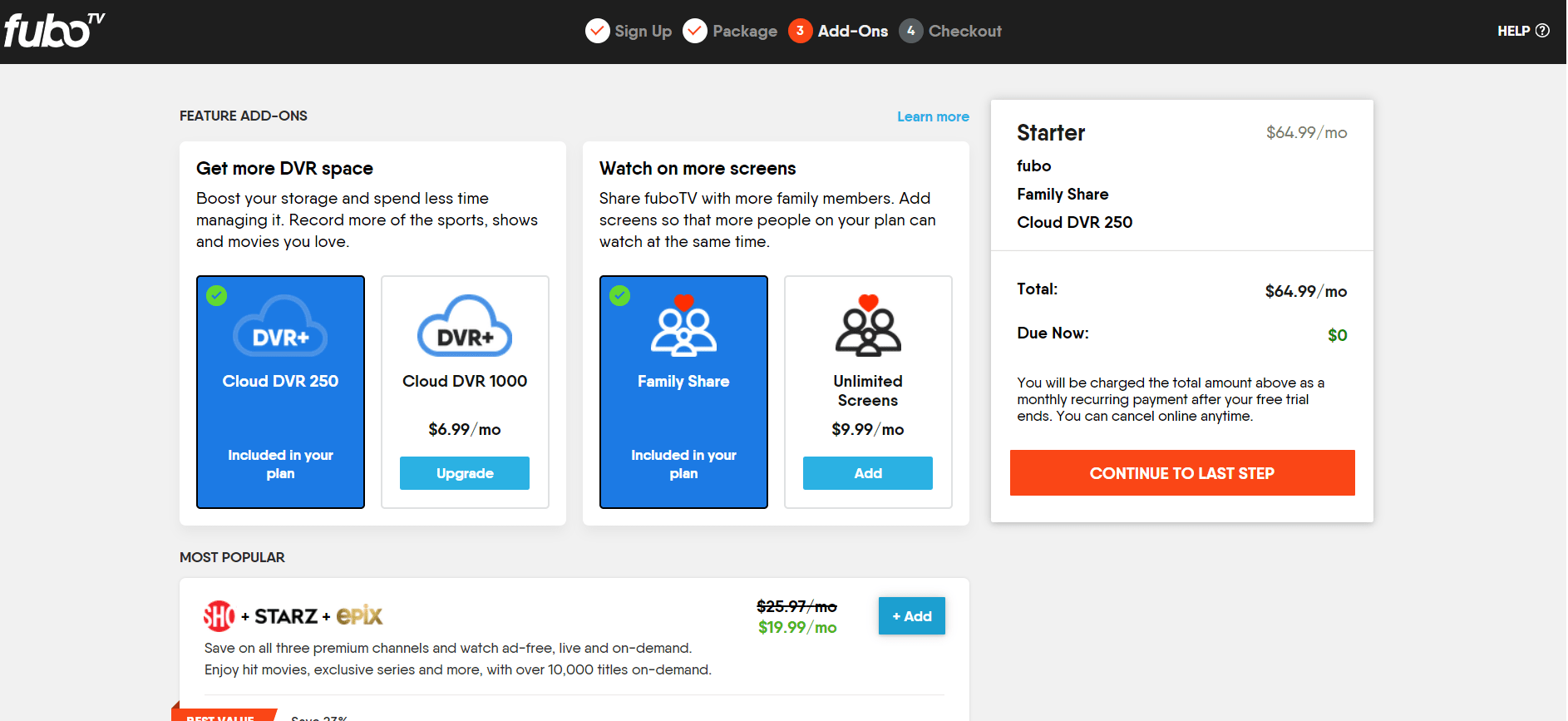Image resolution: width=1568 pixels, height=721 pixels.
Task: Click the Cloud DVR 1000 cloud icon
Action: (x=465, y=326)
